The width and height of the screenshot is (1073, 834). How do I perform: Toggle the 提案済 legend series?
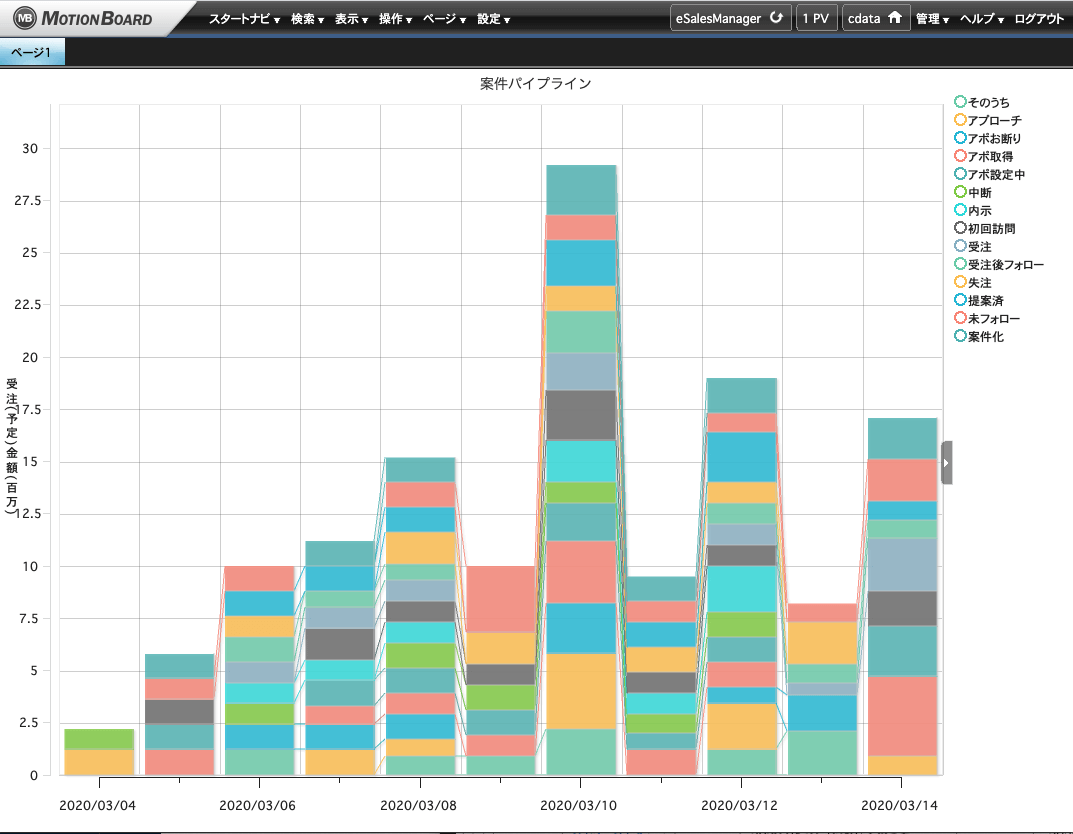coord(979,300)
